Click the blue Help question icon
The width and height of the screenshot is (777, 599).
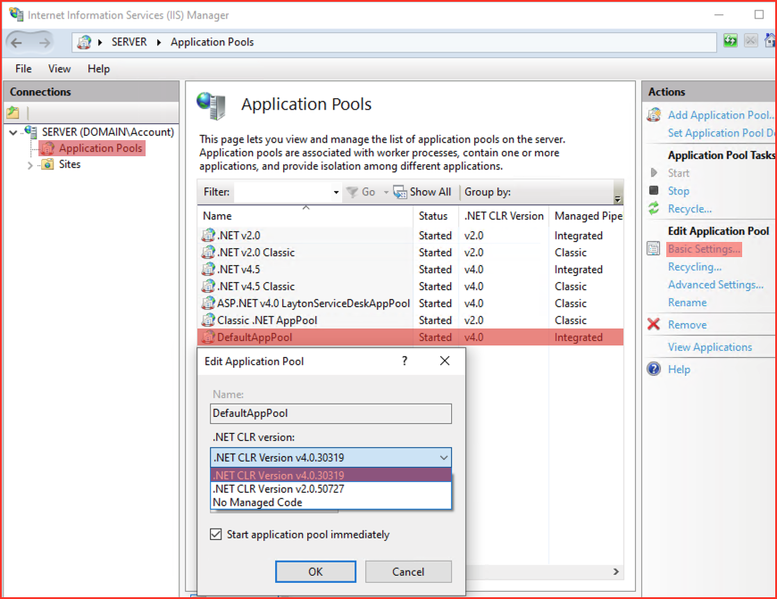click(x=654, y=369)
